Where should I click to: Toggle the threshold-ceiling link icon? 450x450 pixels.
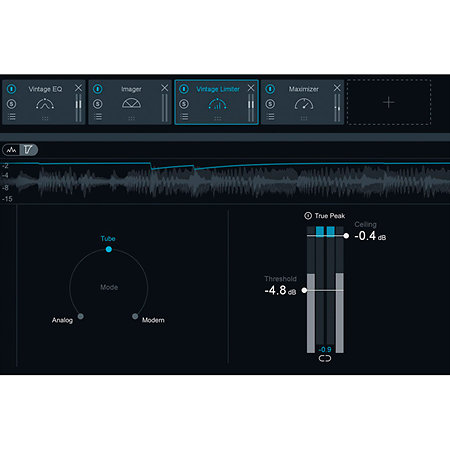click(x=325, y=359)
